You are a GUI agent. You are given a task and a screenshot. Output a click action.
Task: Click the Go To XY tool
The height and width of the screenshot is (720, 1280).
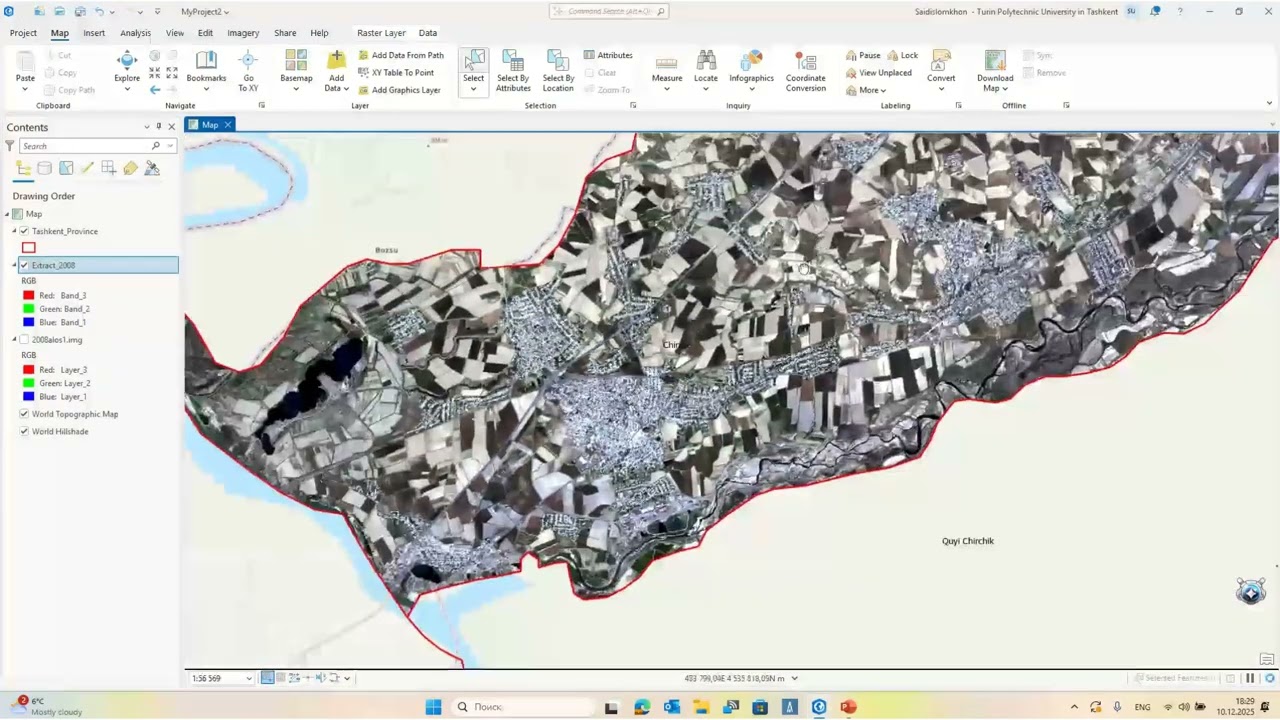coord(248,70)
